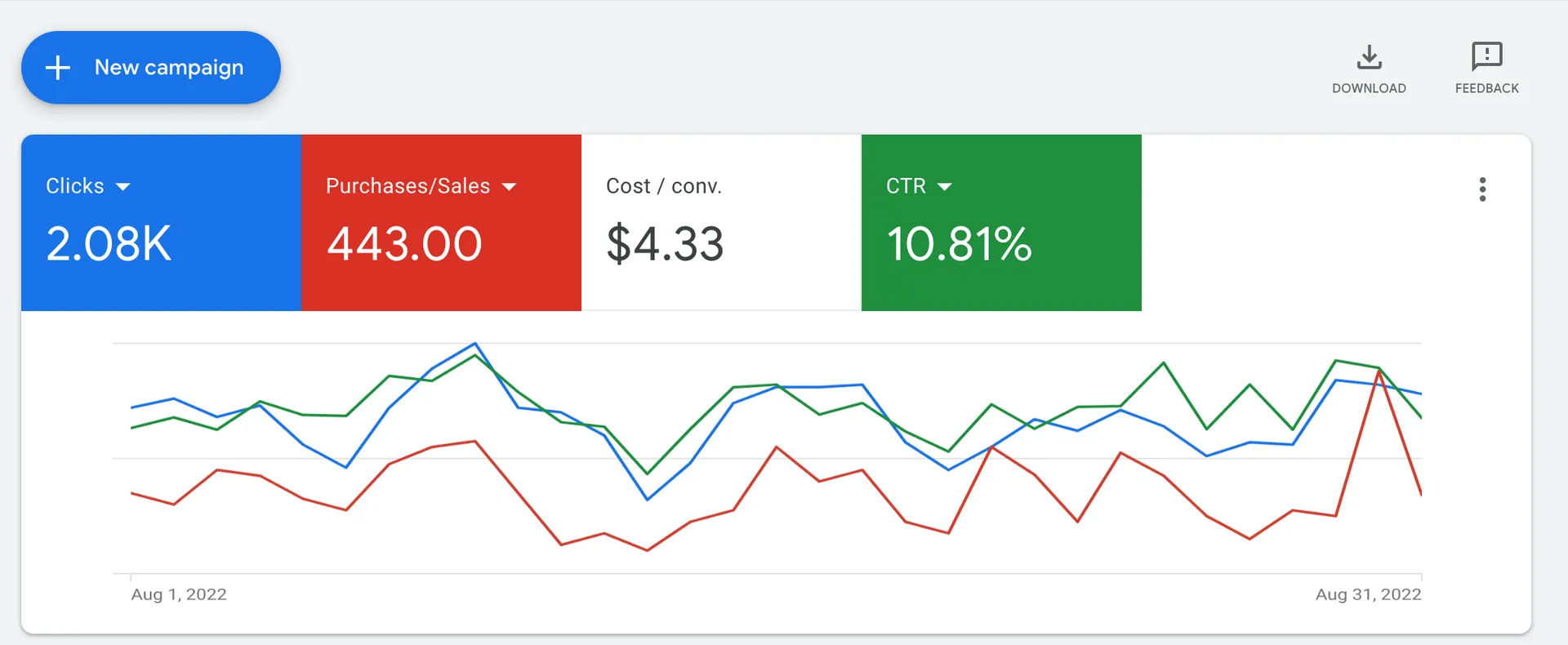Expand the Clicks metric dropdown arrow
Image resolution: width=1568 pixels, height=645 pixels.
pos(123,187)
